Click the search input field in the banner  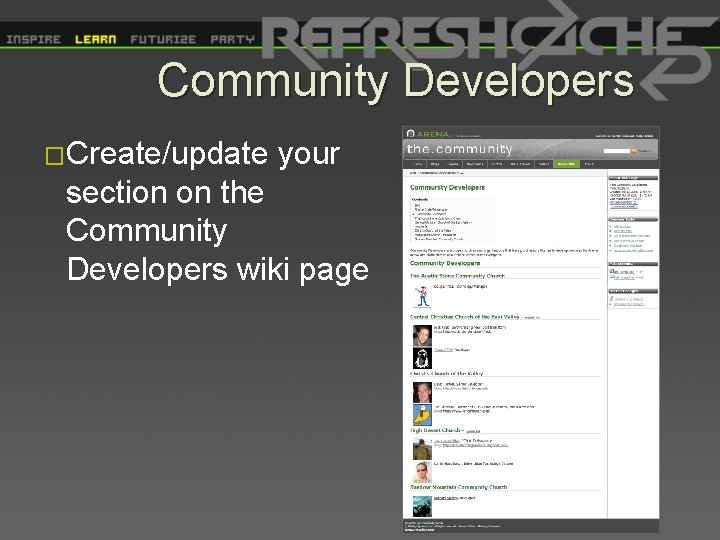tap(617, 151)
